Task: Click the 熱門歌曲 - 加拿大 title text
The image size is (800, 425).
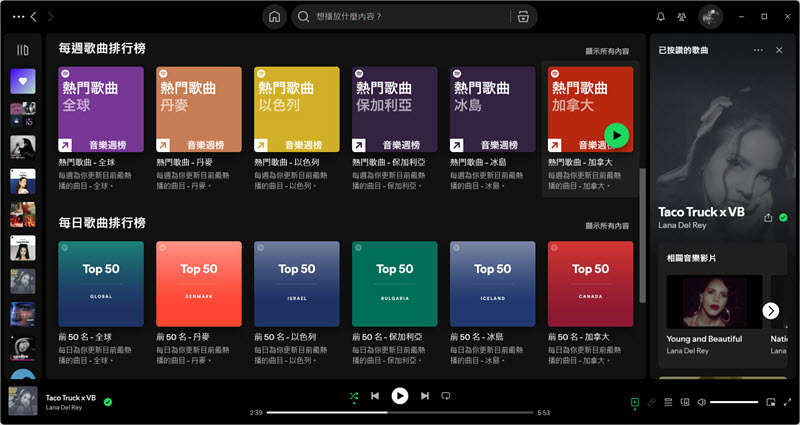Action: coord(580,162)
